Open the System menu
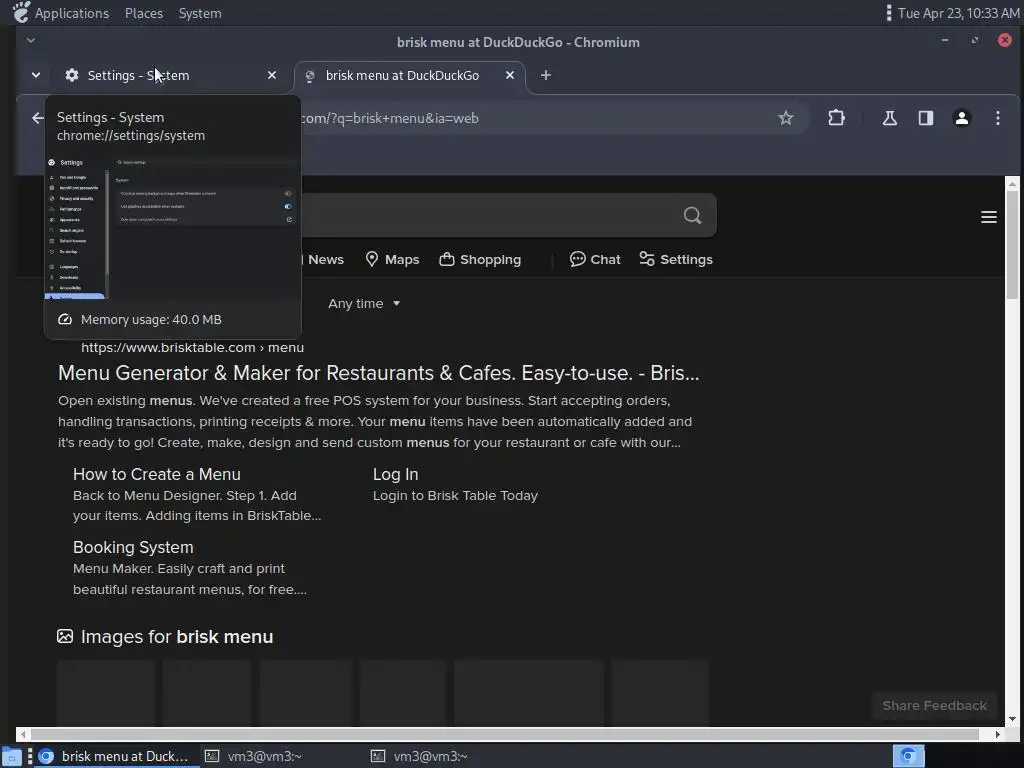Image resolution: width=1024 pixels, height=768 pixels. 200,13
